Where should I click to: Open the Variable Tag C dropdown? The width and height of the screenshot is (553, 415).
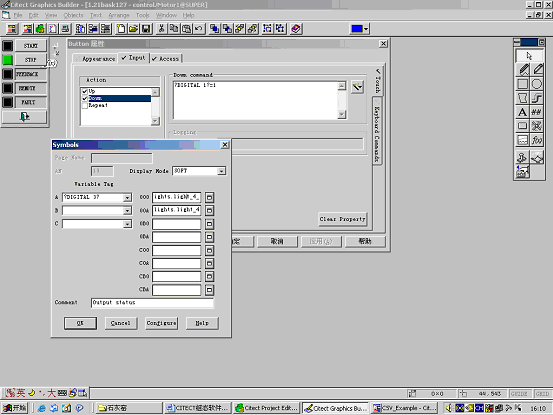pyautogui.click(x=127, y=224)
